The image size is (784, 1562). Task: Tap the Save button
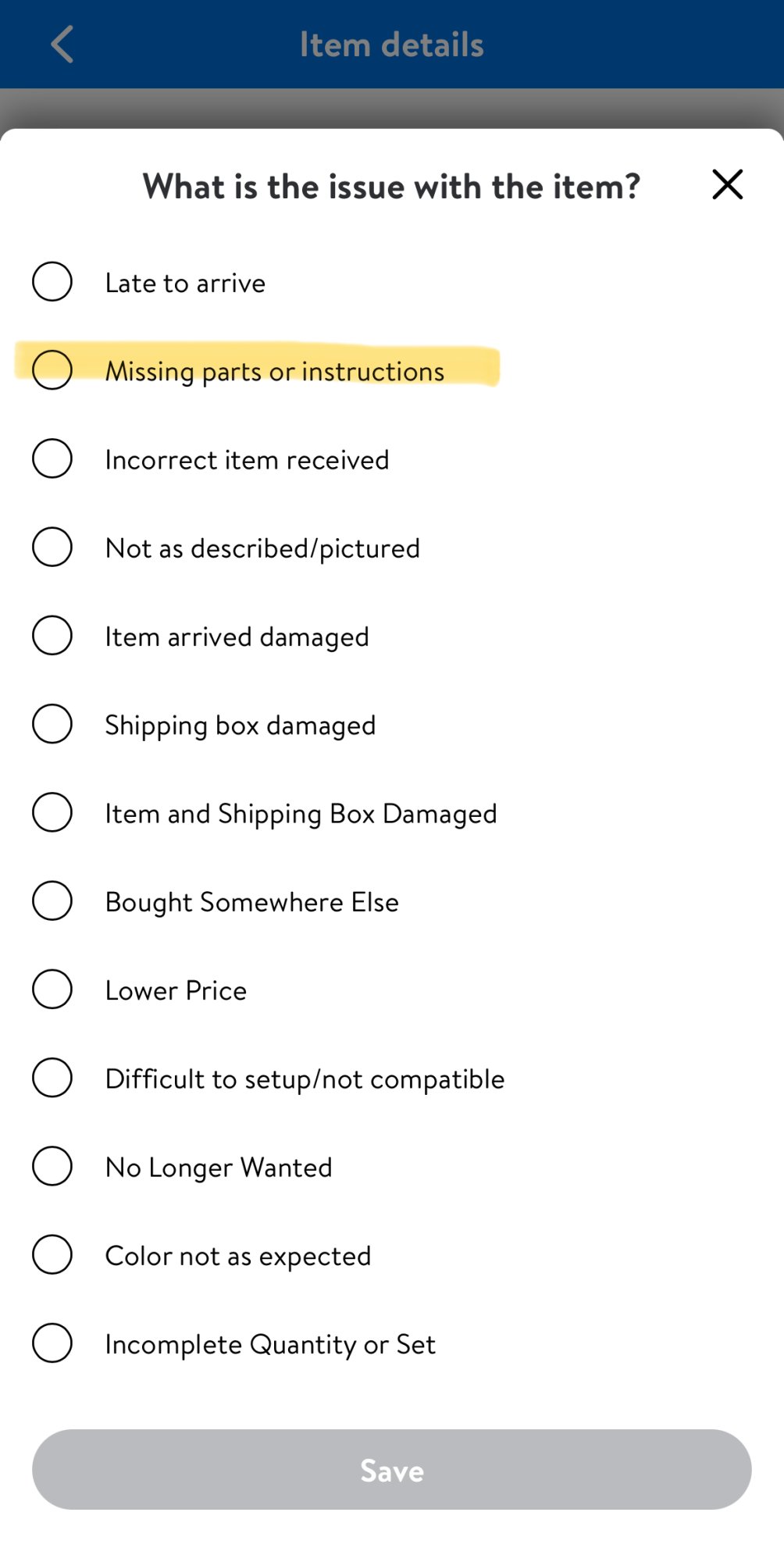(x=392, y=1469)
